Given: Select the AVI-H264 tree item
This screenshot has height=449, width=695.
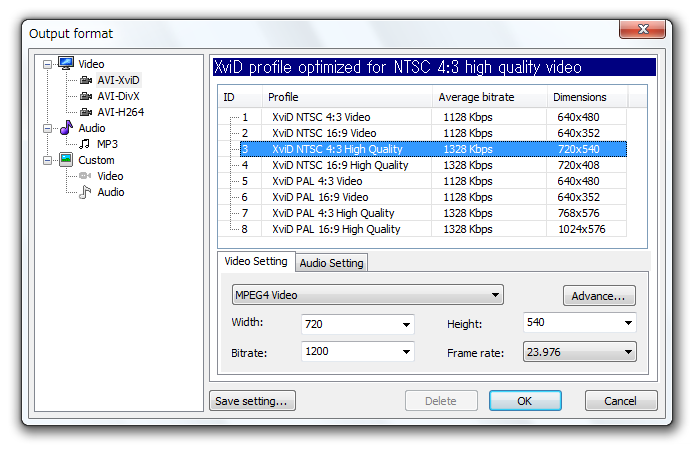Looking at the screenshot, I should pos(121,112).
